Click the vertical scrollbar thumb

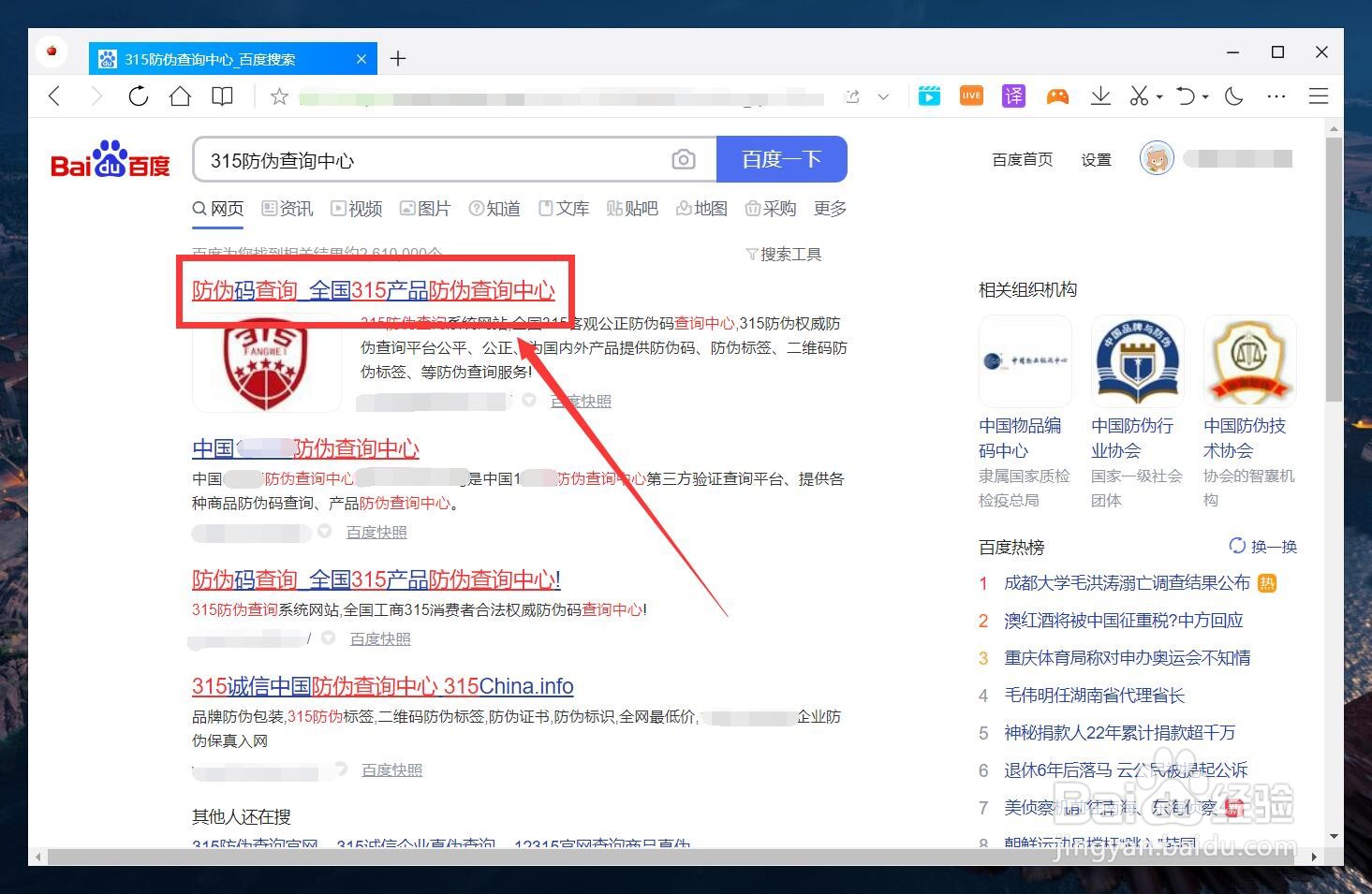(x=1334, y=270)
